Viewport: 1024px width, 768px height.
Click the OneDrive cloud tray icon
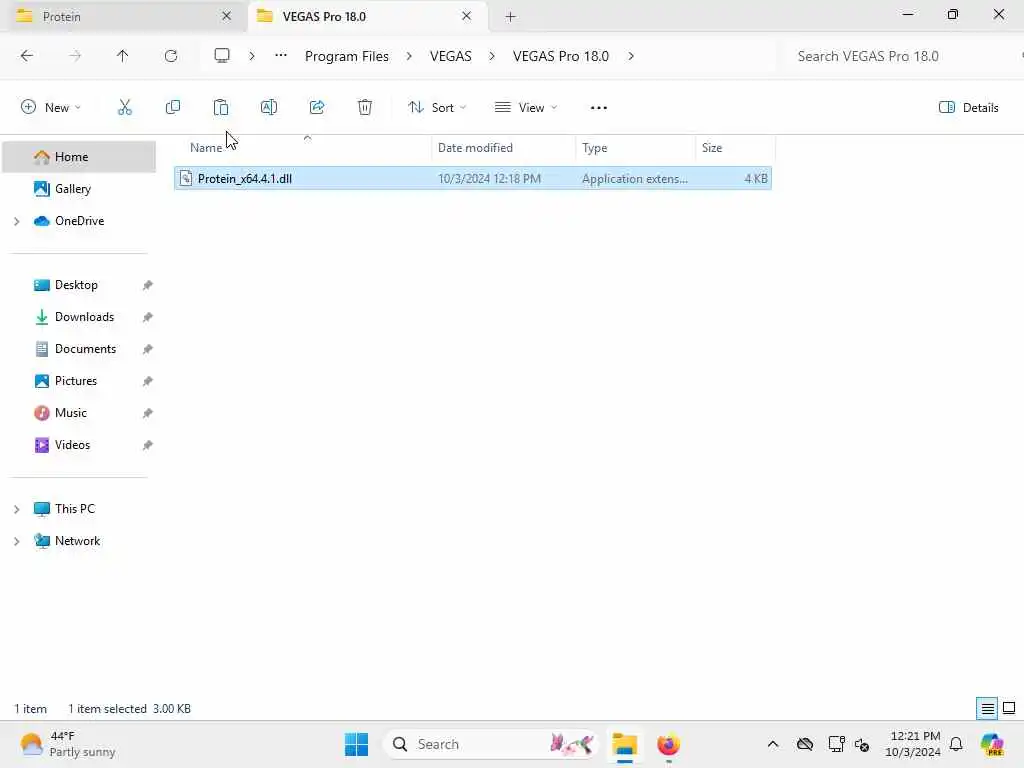coord(805,744)
